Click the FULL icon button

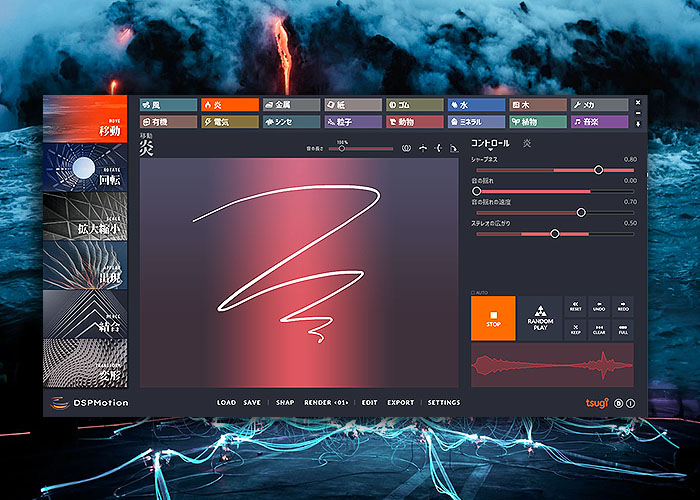tap(622, 329)
